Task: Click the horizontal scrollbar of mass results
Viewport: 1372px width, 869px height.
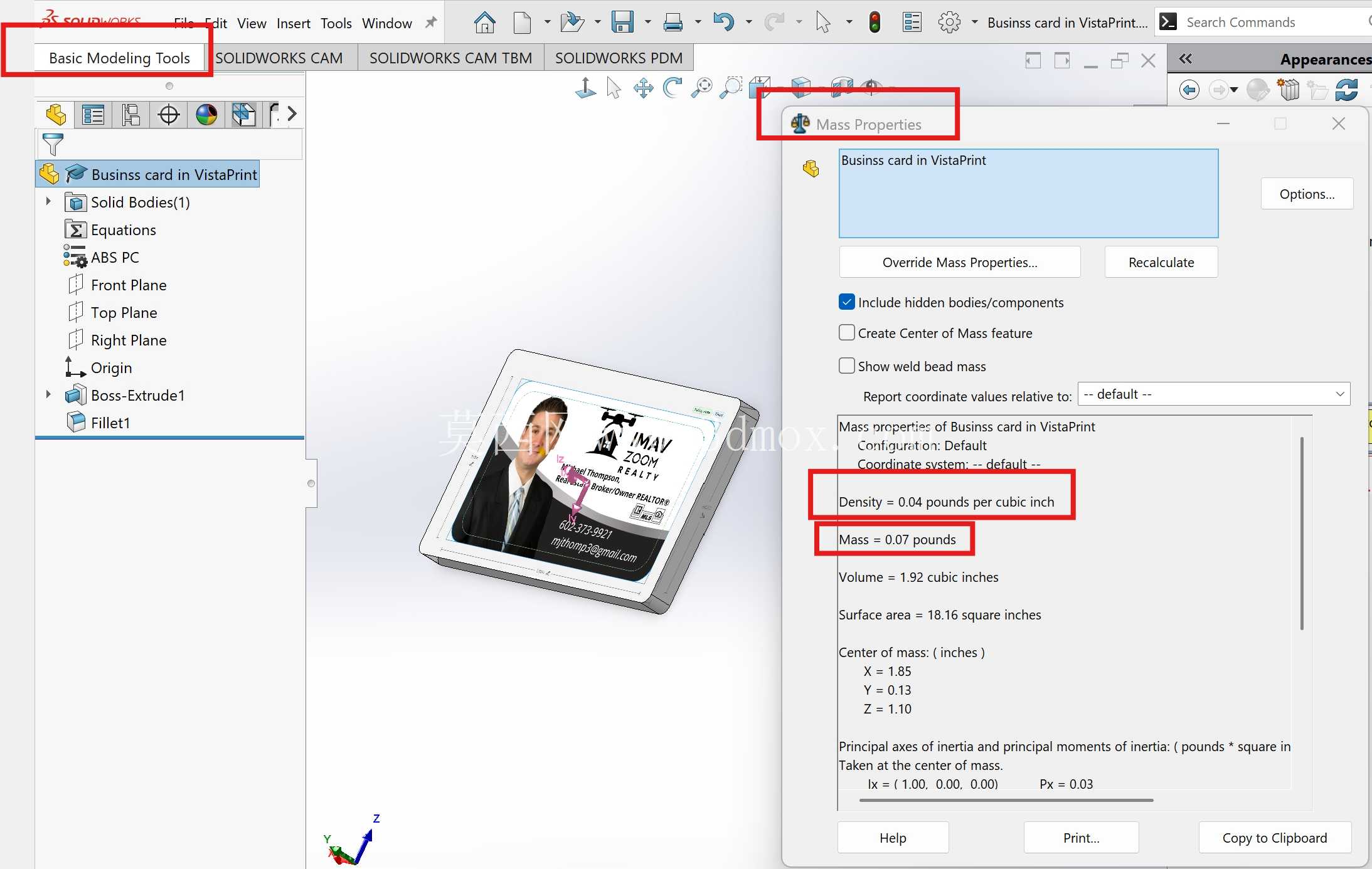Action: point(1006,800)
